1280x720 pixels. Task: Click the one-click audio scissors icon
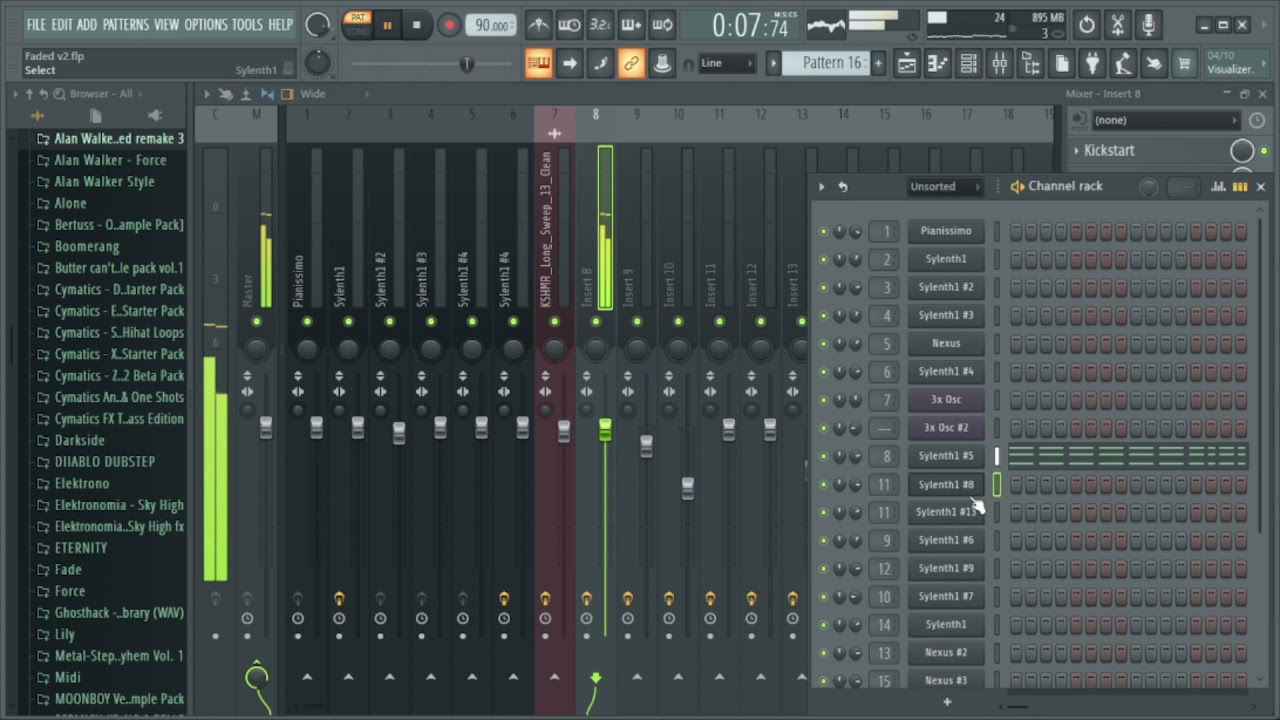(x=1118, y=25)
